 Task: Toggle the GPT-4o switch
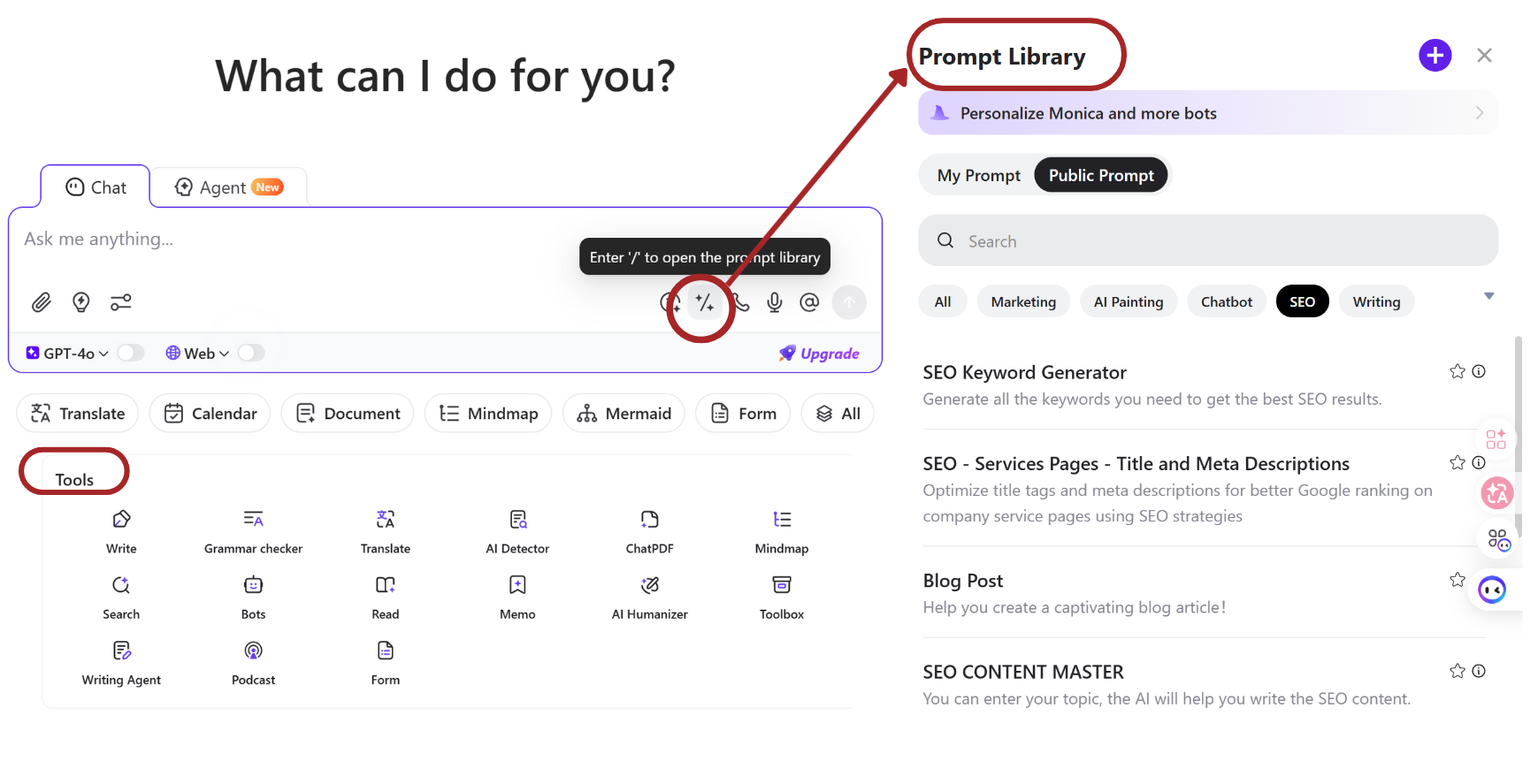[x=131, y=353]
